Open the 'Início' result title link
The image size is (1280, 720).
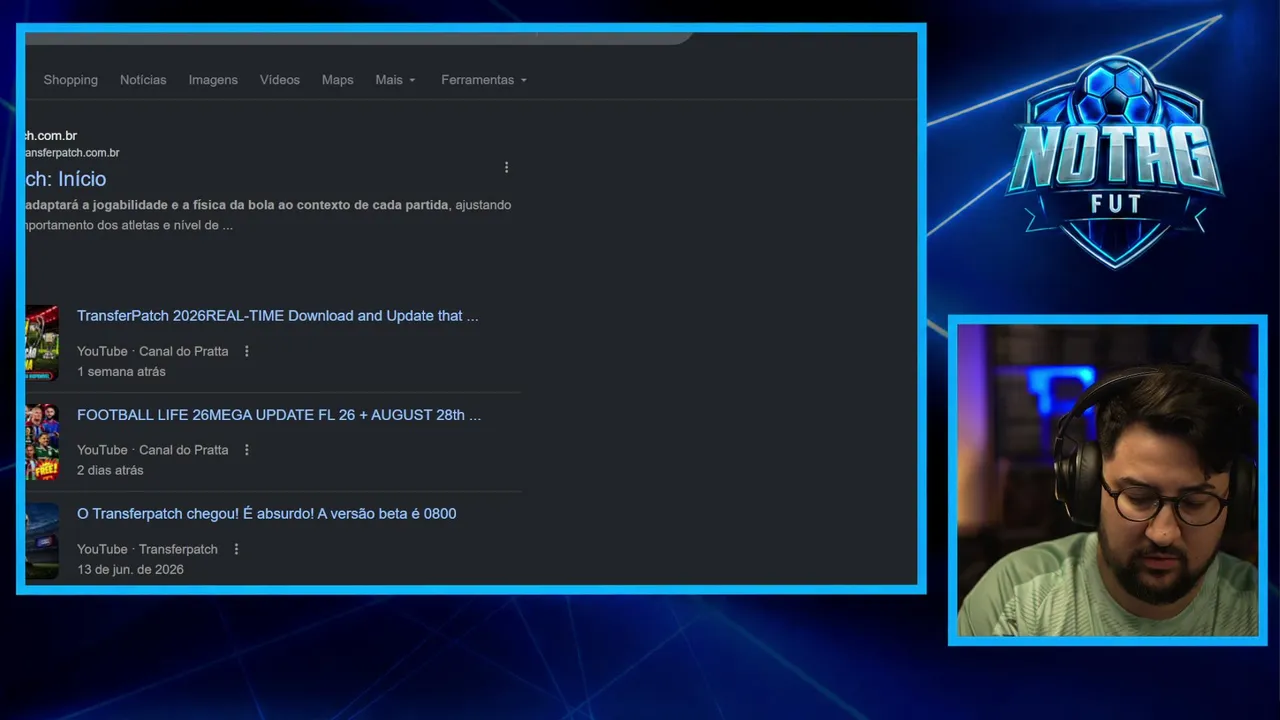[66, 179]
